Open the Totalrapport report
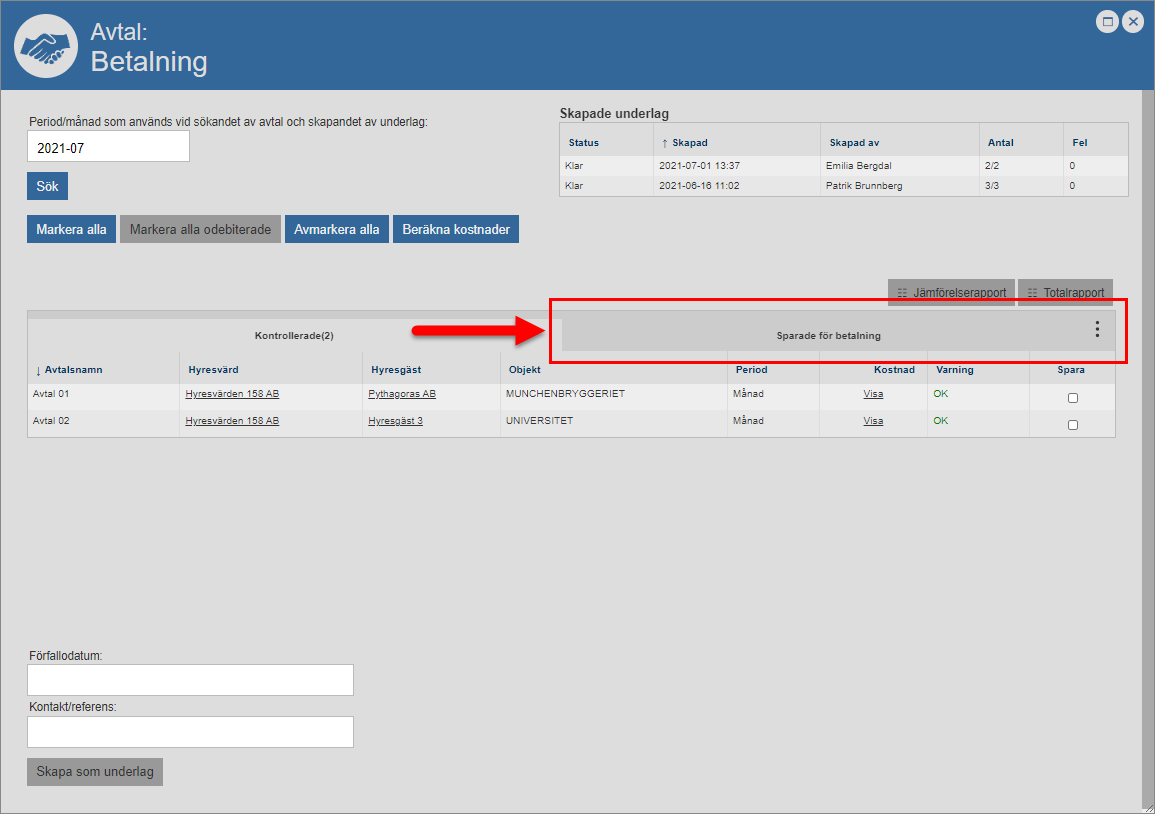This screenshot has width=1155, height=814. [1065, 293]
